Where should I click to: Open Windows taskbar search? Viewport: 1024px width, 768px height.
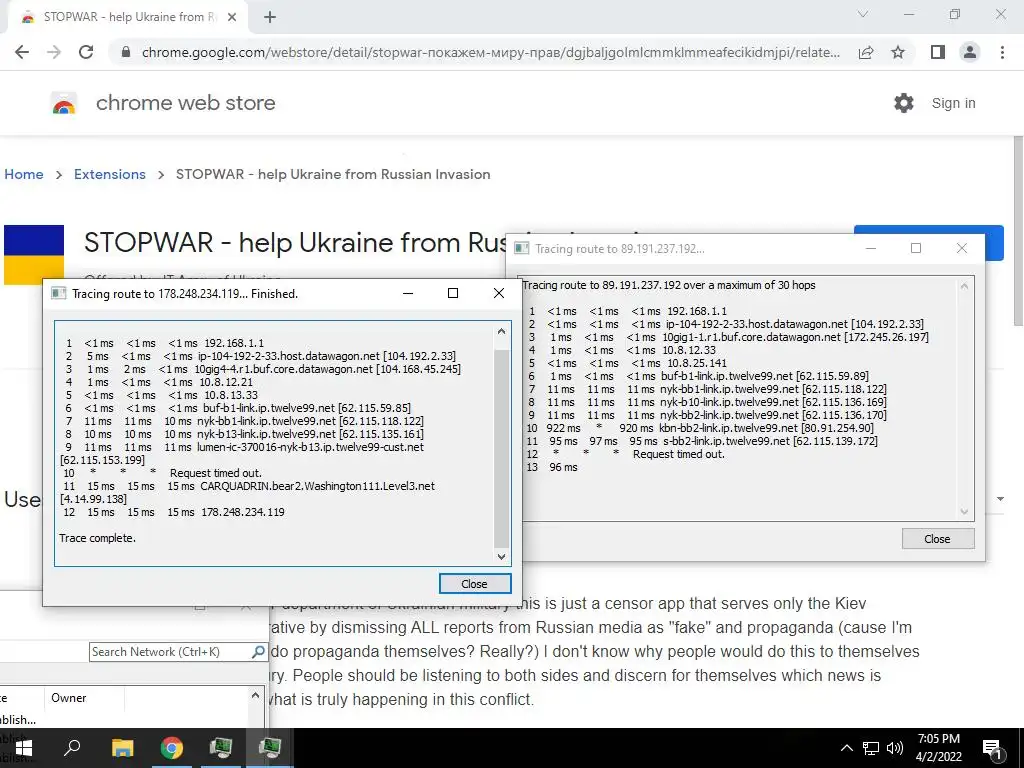pos(72,748)
